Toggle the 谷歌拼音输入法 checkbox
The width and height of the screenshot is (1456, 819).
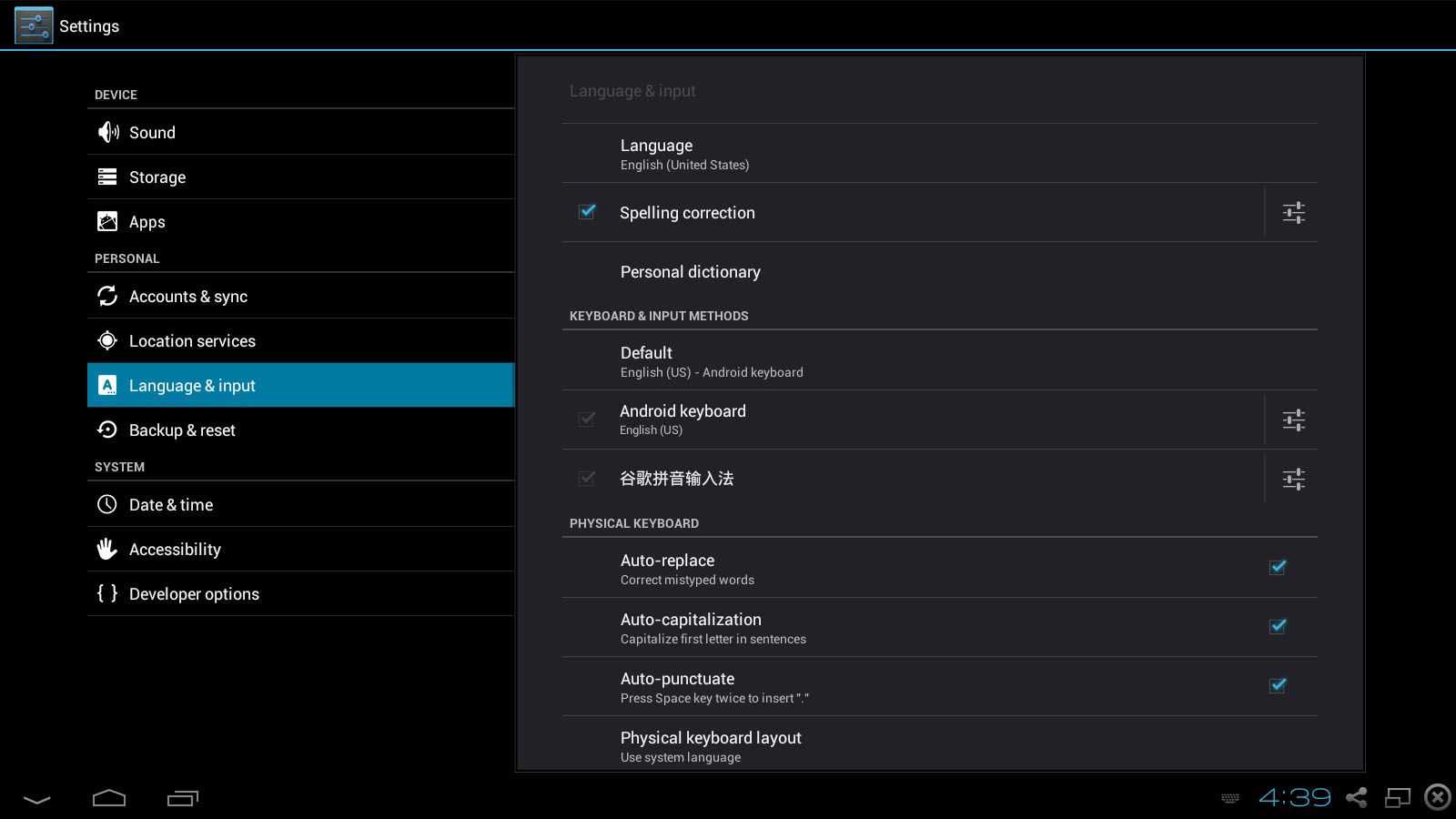[588, 478]
